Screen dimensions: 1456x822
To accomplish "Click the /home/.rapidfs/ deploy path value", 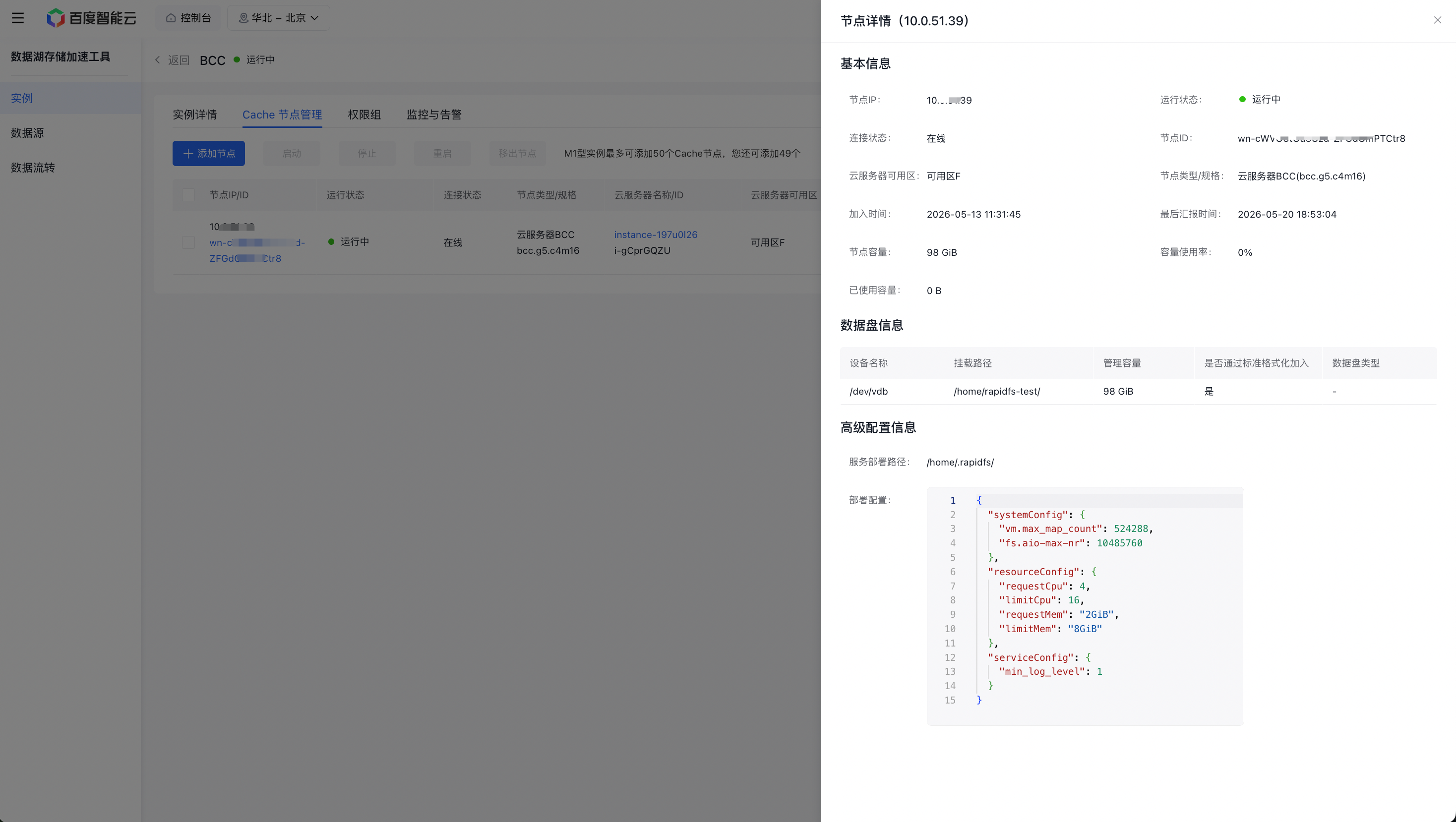I will 960,462.
